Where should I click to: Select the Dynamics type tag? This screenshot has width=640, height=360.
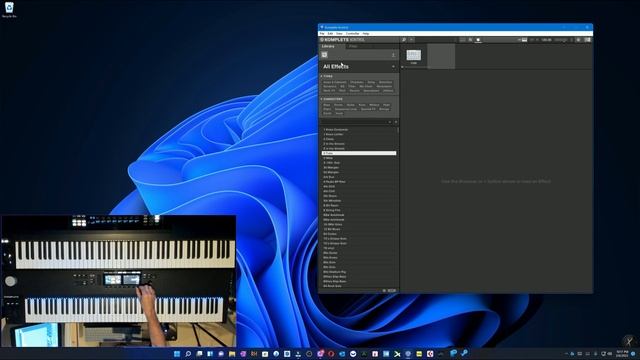tap(330, 87)
